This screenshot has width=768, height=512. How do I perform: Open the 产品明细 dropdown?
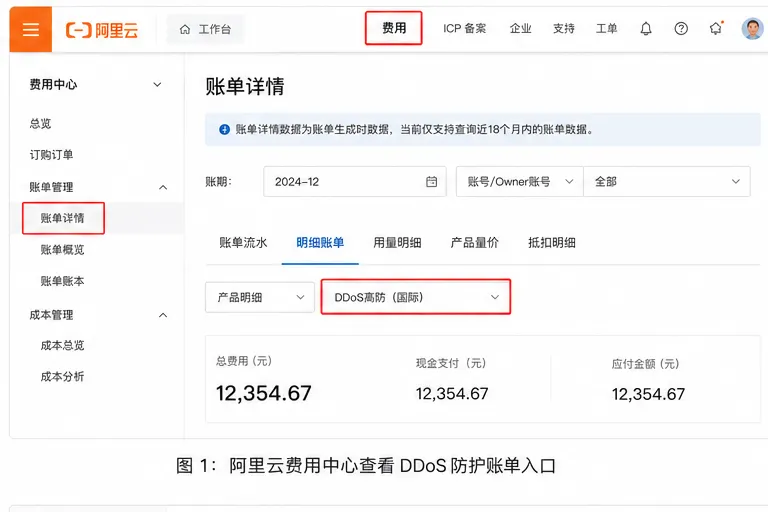pos(260,297)
